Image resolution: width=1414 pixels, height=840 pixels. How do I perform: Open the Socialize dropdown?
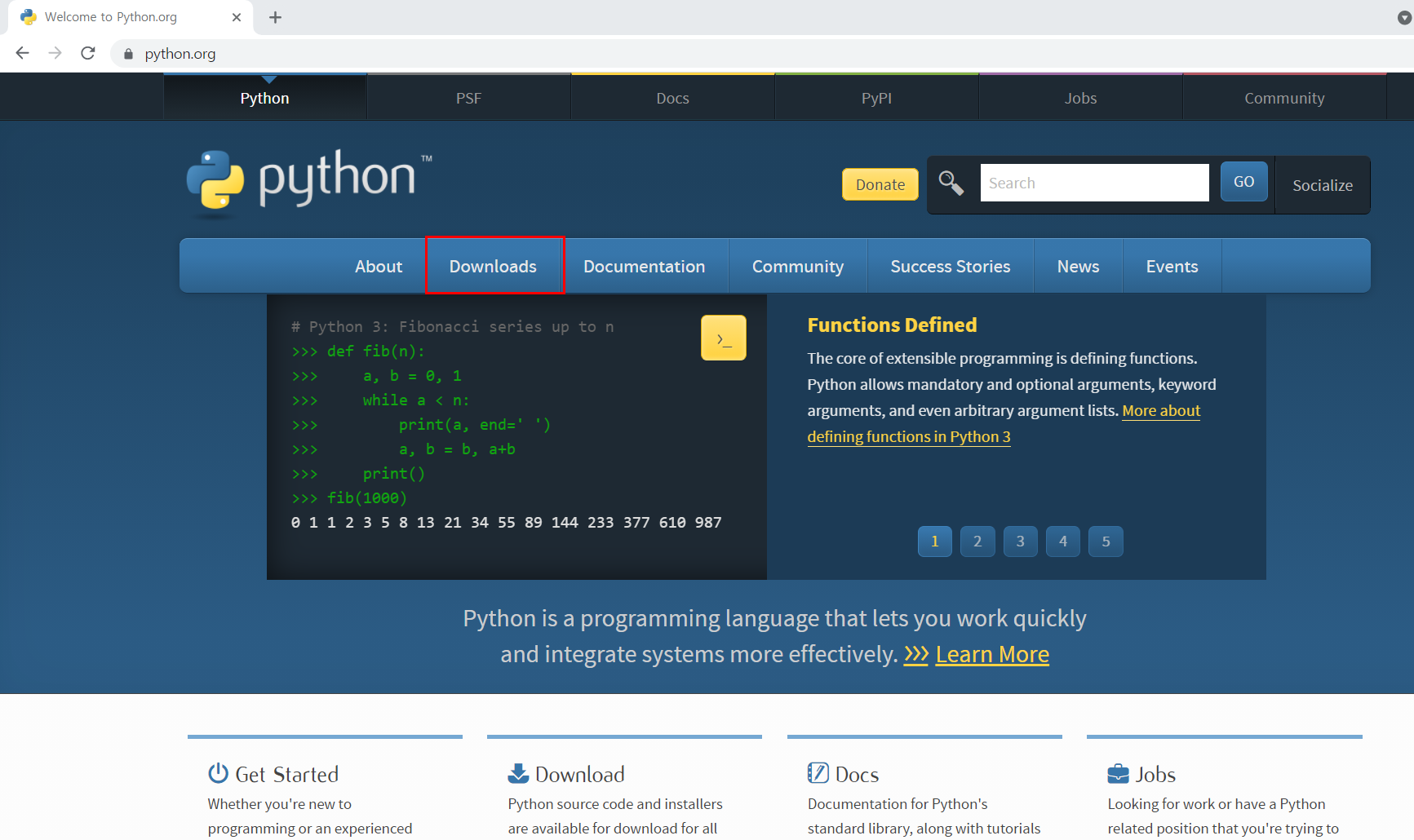coord(1323,185)
